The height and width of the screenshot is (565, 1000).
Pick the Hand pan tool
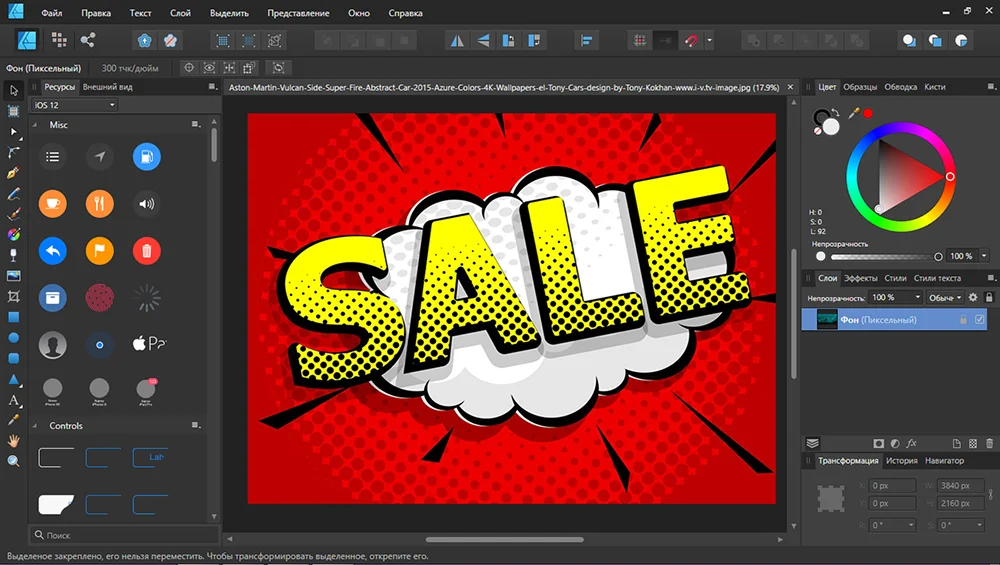[x=14, y=440]
